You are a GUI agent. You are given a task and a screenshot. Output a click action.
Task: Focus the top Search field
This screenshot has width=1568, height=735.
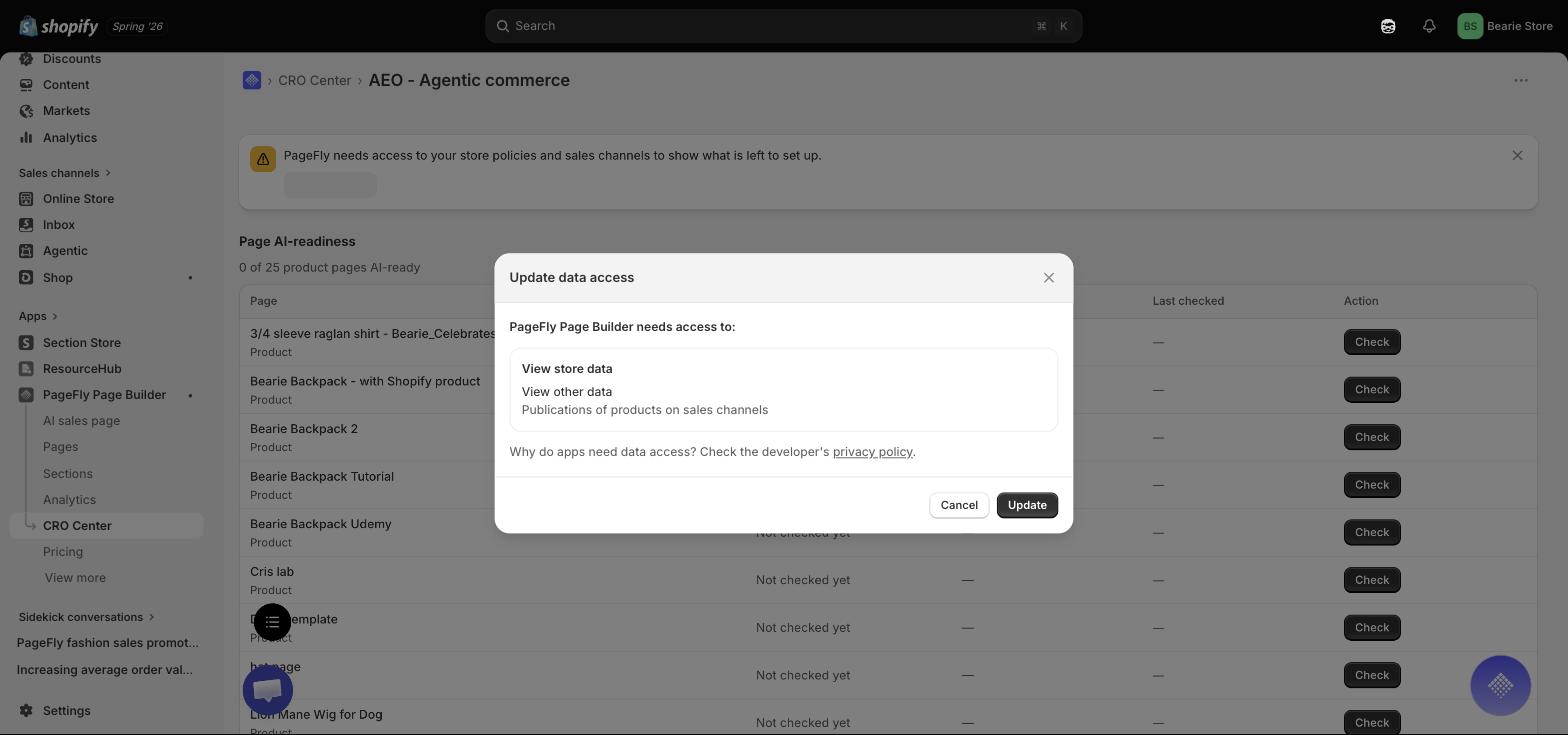tap(783, 26)
